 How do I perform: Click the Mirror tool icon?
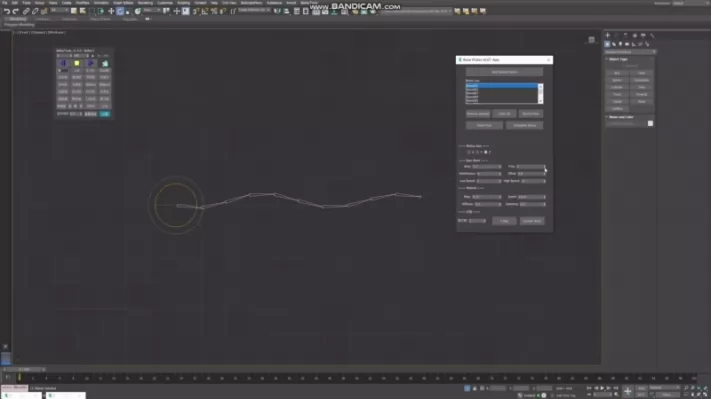[277, 11]
